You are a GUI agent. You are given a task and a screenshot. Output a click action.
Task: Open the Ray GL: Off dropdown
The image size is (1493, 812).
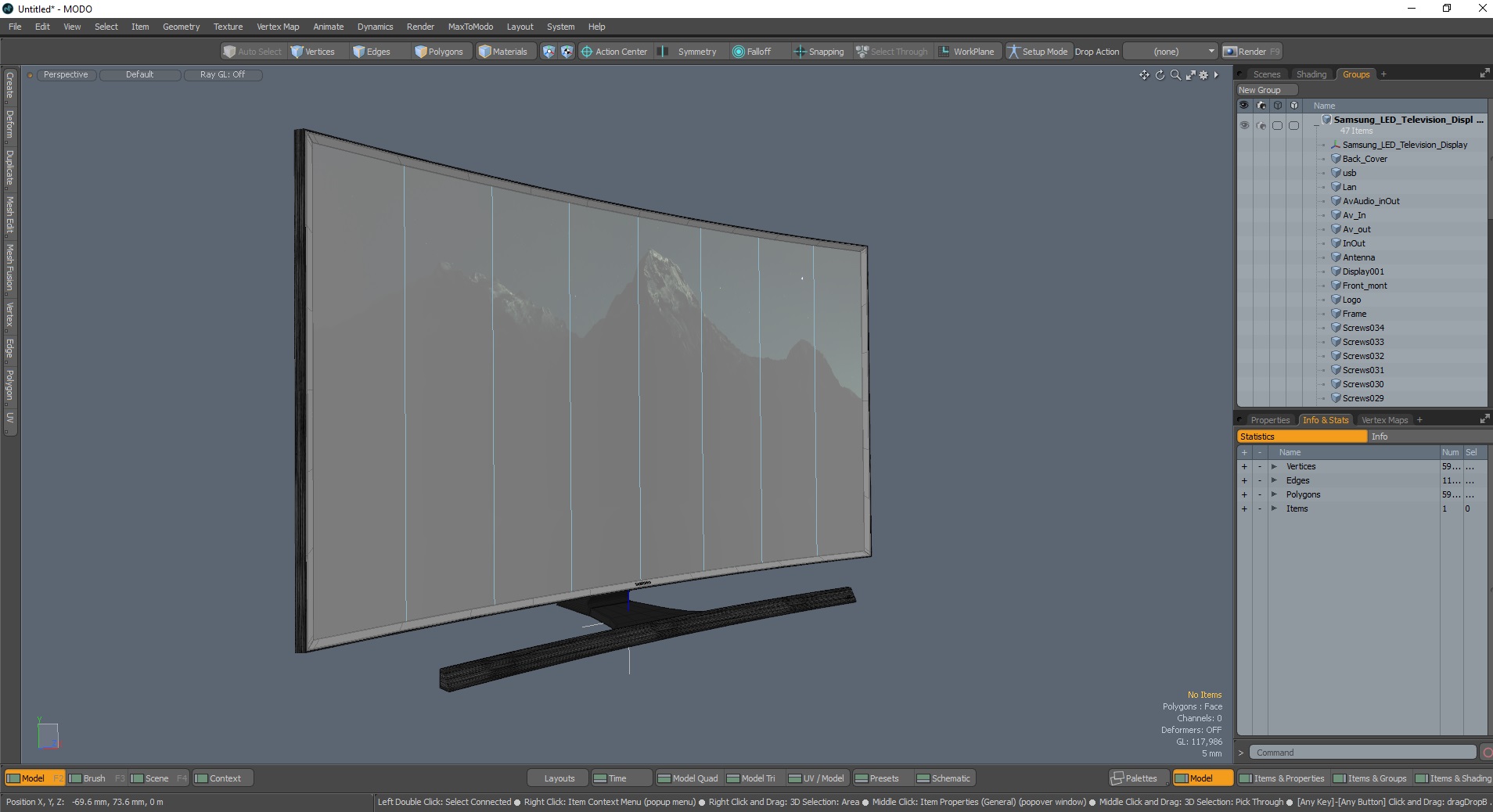coord(223,75)
